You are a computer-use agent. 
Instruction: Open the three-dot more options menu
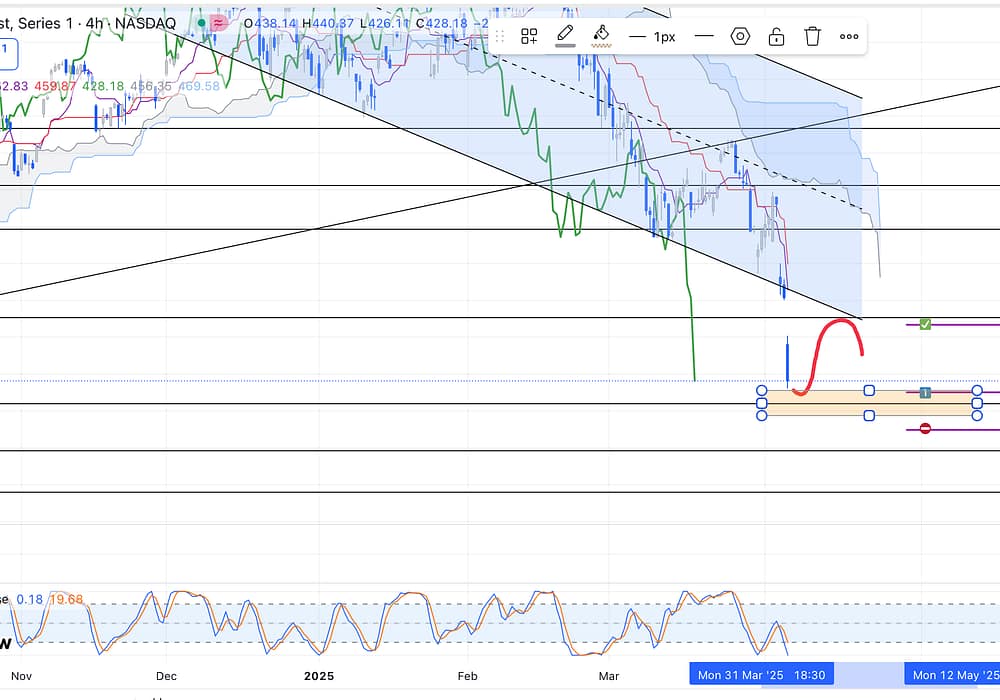point(849,37)
